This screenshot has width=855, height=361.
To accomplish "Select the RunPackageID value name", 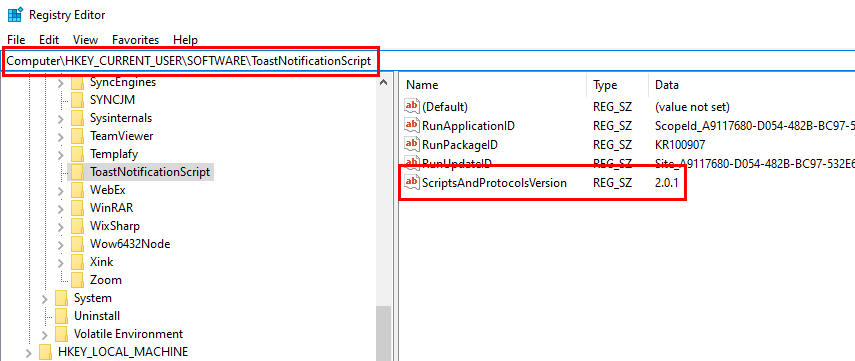I will pos(460,145).
